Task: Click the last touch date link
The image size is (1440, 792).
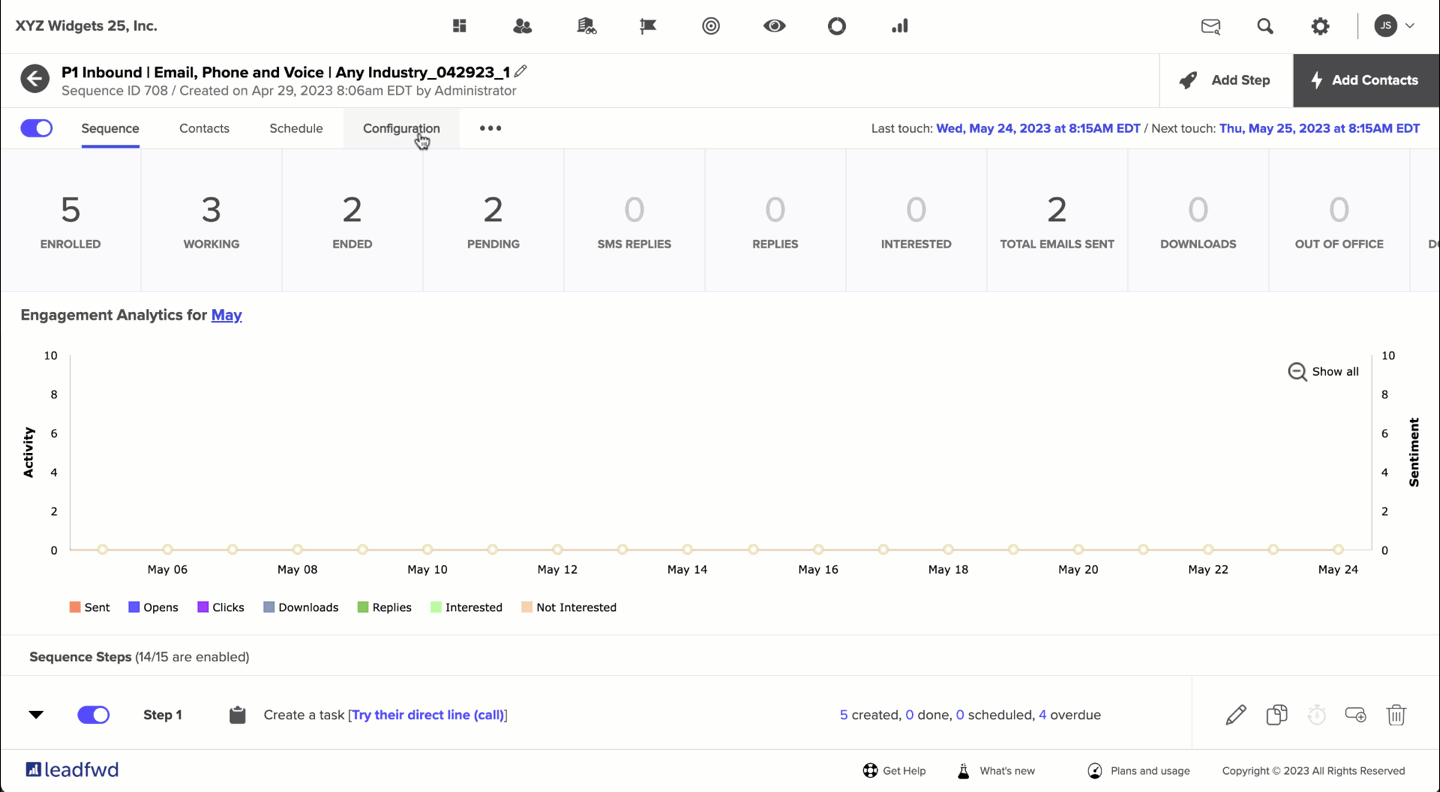Action: (x=1038, y=128)
